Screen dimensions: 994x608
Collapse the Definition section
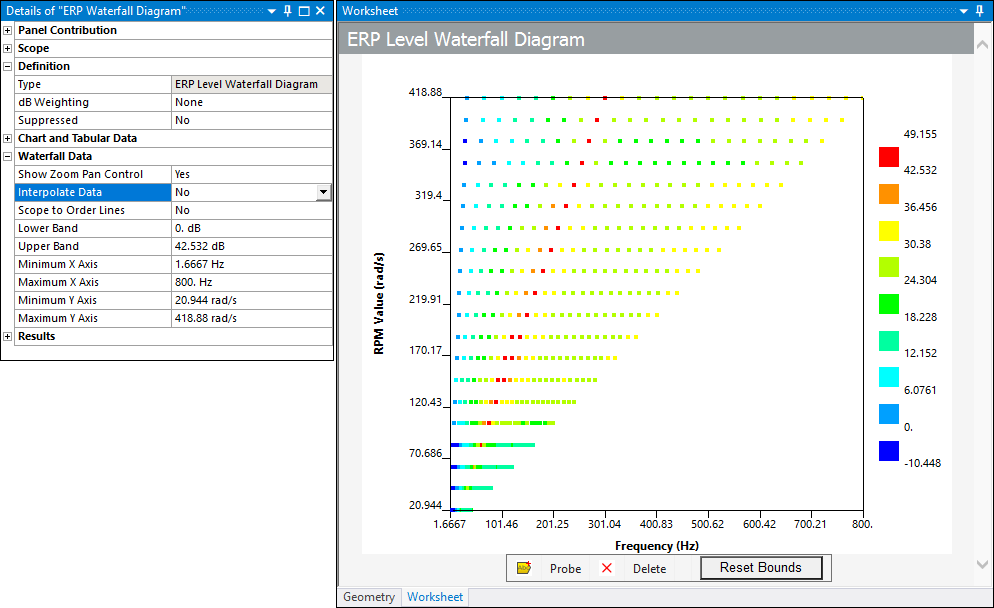[x=8, y=66]
